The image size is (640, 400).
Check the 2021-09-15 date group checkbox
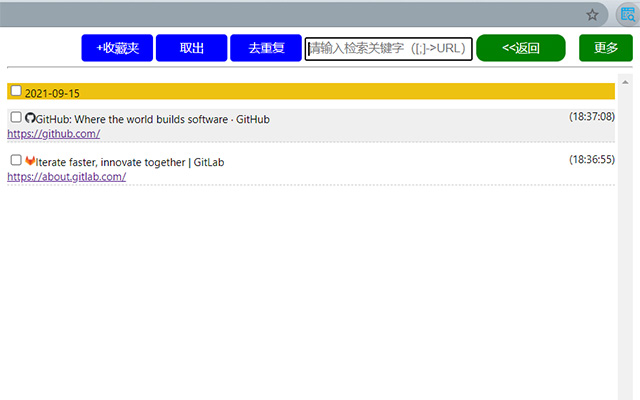coord(16,91)
